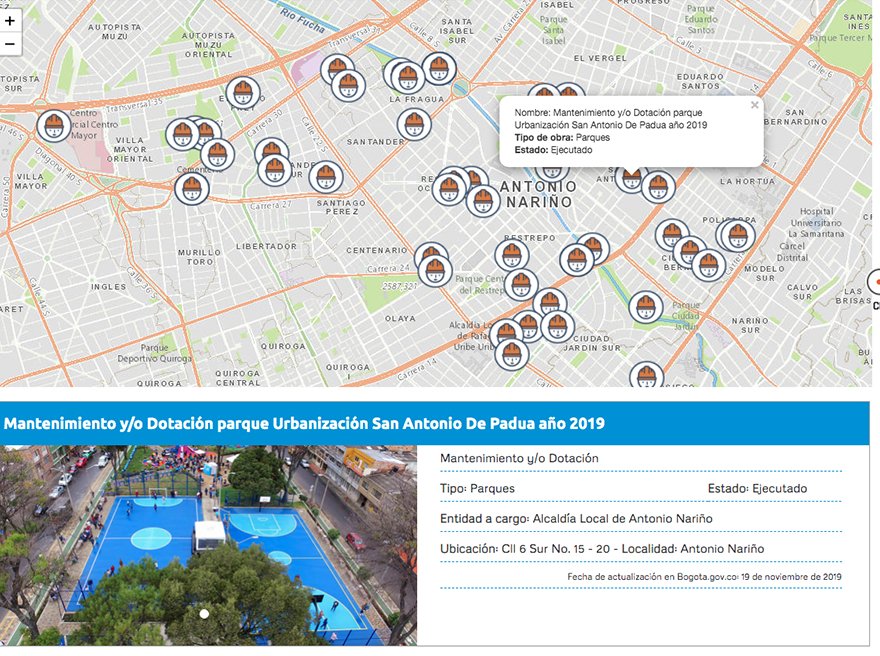Select 'Estado: Ejecutado' in details panel

point(757,488)
